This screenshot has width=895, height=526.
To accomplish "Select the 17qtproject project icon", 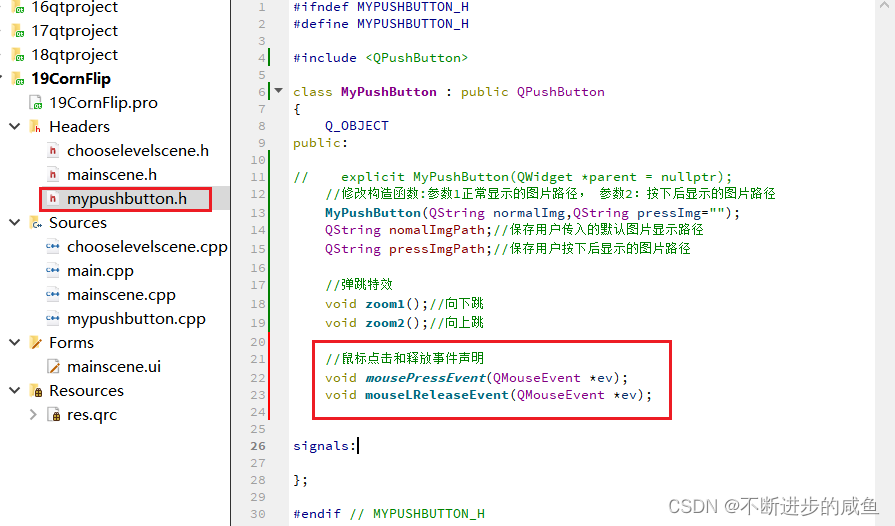I will [19, 31].
